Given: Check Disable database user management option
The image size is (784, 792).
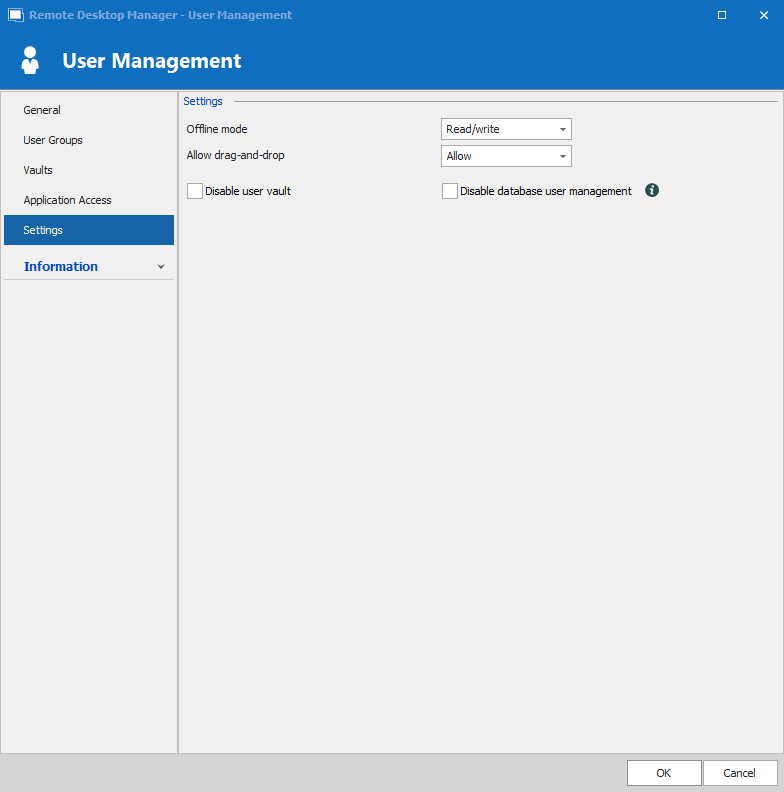Looking at the screenshot, I should click(x=450, y=191).
